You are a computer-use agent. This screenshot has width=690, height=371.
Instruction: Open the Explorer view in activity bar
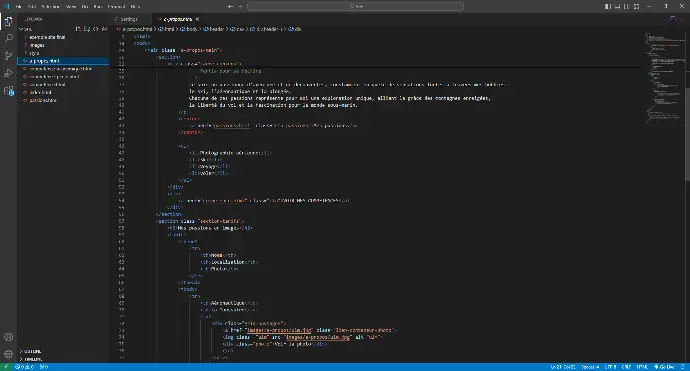(x=8, y=21)
